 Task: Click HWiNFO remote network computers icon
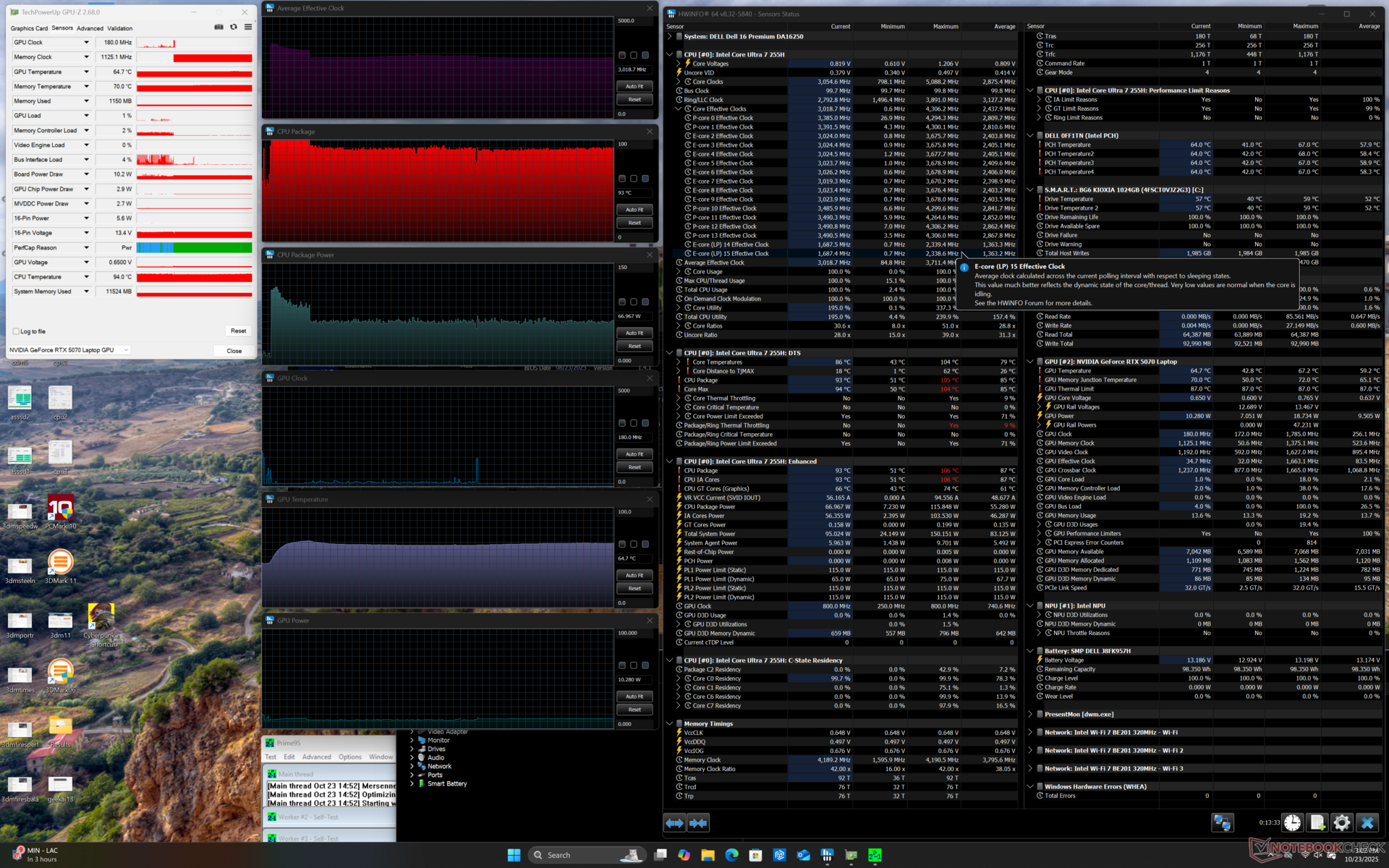coord(1223,822)
